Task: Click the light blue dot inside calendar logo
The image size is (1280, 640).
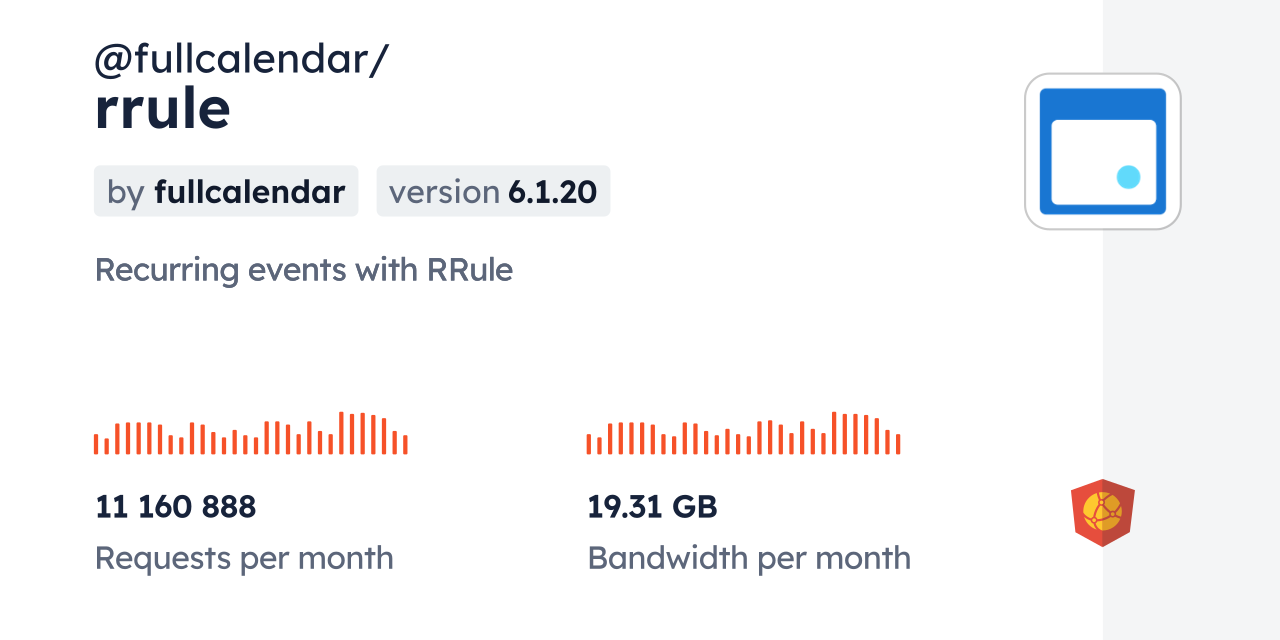Action: point(1128,177)
